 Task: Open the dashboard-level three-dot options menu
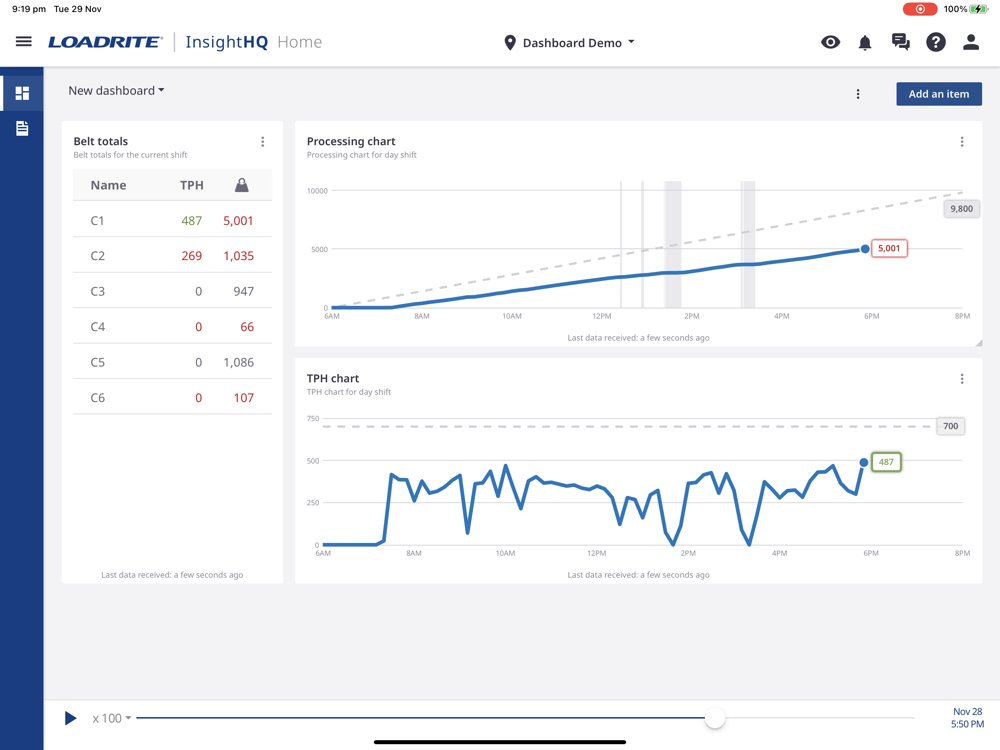pyautogui.click(x=858, y=94)
